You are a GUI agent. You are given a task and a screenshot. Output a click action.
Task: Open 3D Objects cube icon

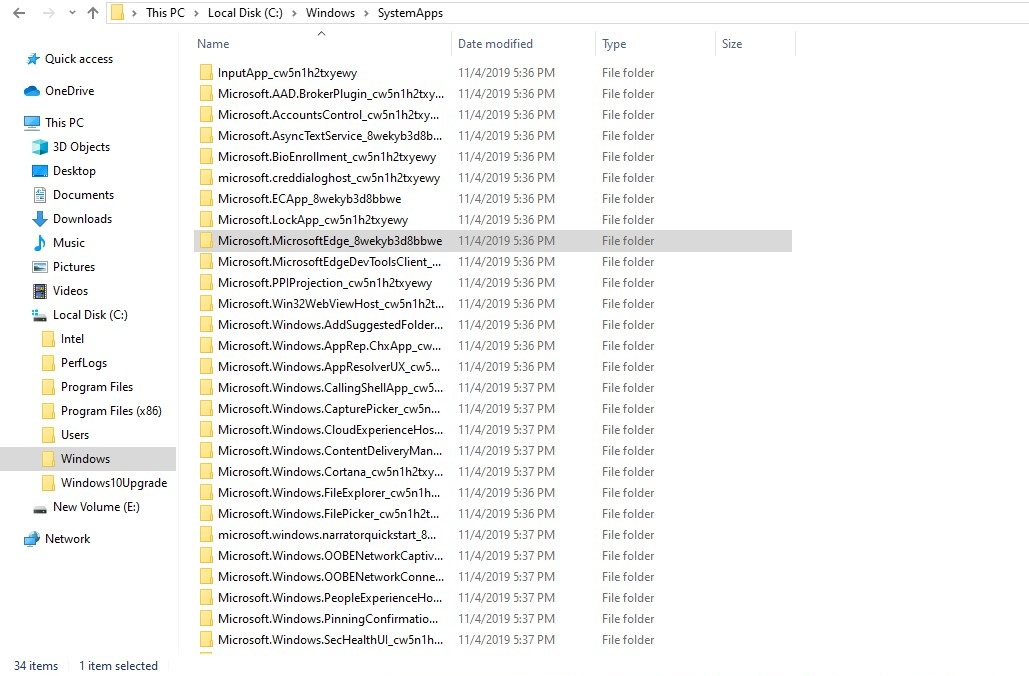40,147
